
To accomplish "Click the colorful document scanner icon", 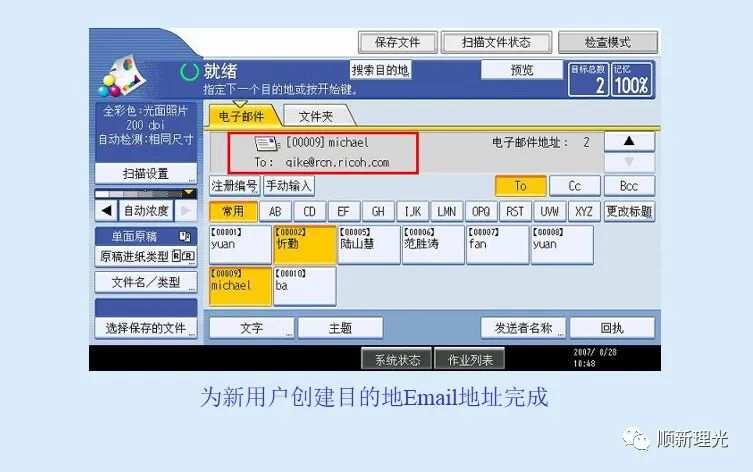I will pyautogui.click(x=122, y=77).
